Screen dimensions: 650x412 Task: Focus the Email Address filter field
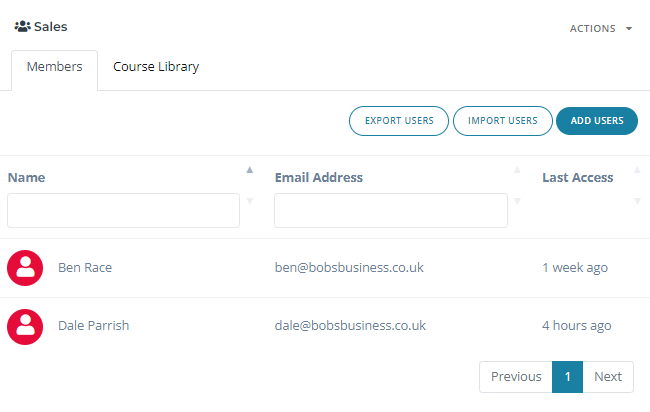tap(391, 210)
